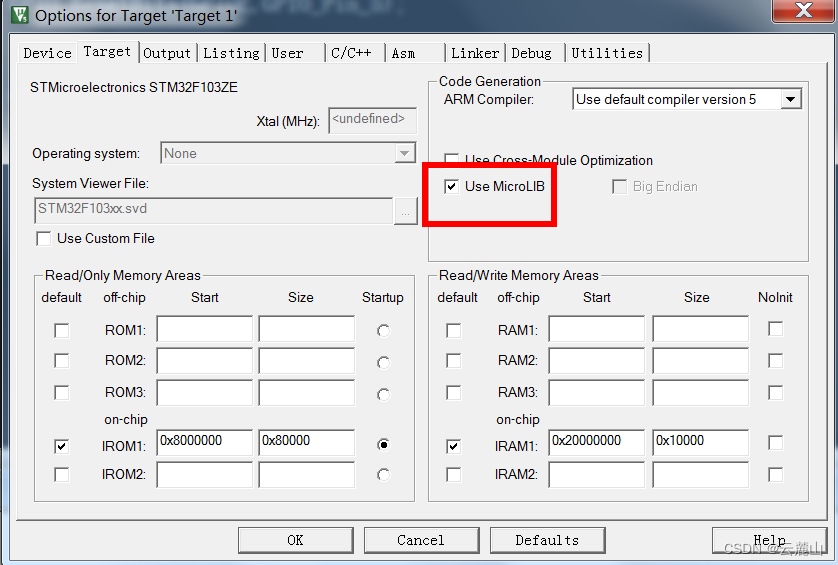Viewport: 838px width, 565px height.
Task: Expand the Operating system dropdown
Action: click(405, 153)
